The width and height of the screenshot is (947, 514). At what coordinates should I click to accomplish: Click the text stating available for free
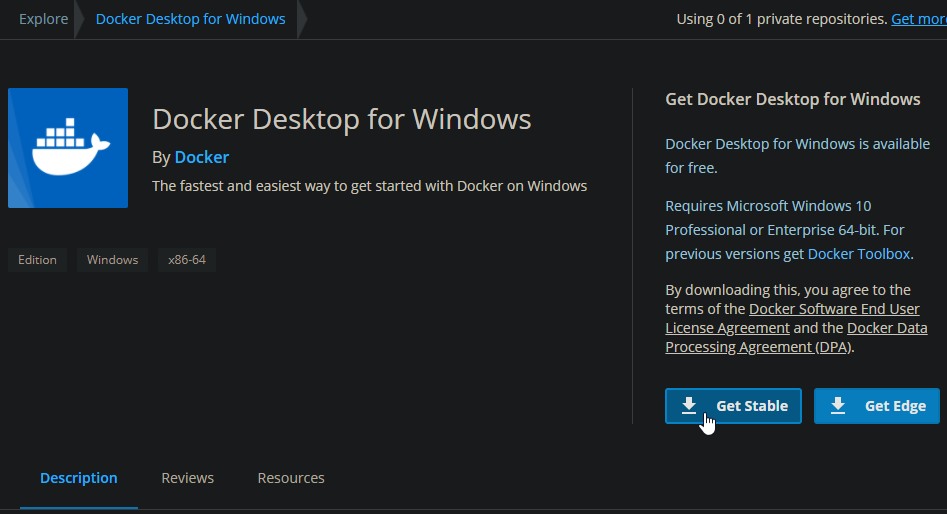(797, 156)
